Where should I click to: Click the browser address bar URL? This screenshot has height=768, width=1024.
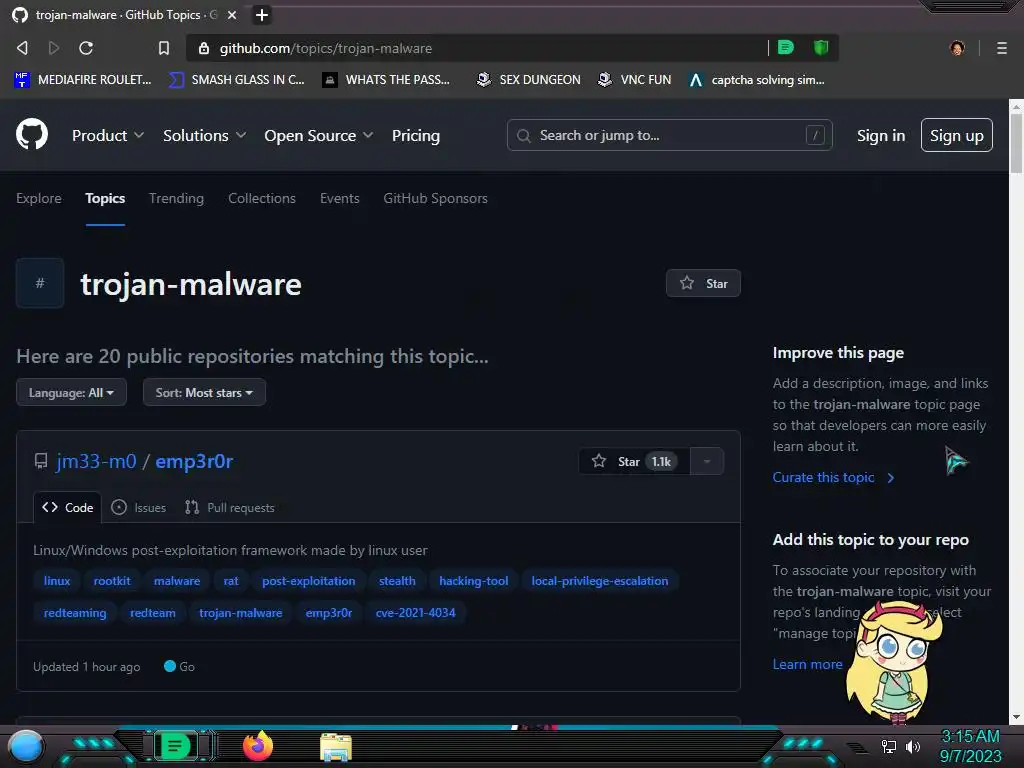coord(325,48)
